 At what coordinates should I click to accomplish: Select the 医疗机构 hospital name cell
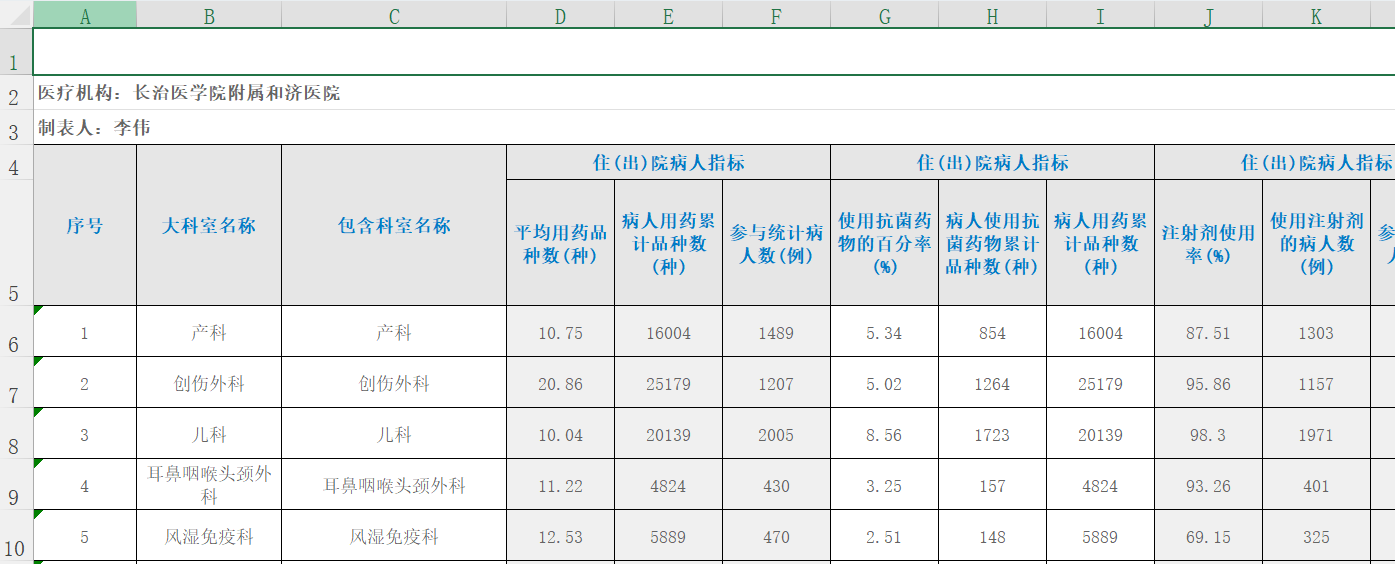click(x=189, y=93)
